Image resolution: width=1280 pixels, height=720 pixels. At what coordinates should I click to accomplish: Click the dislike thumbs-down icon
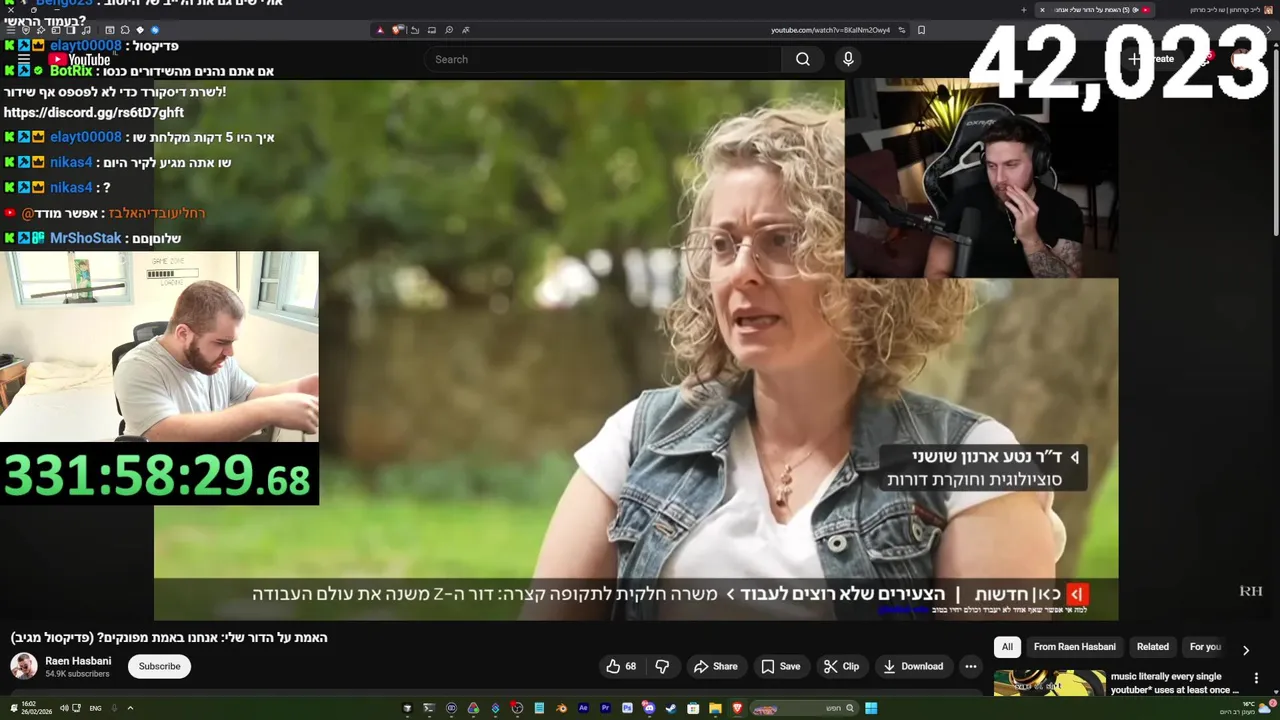662,666
